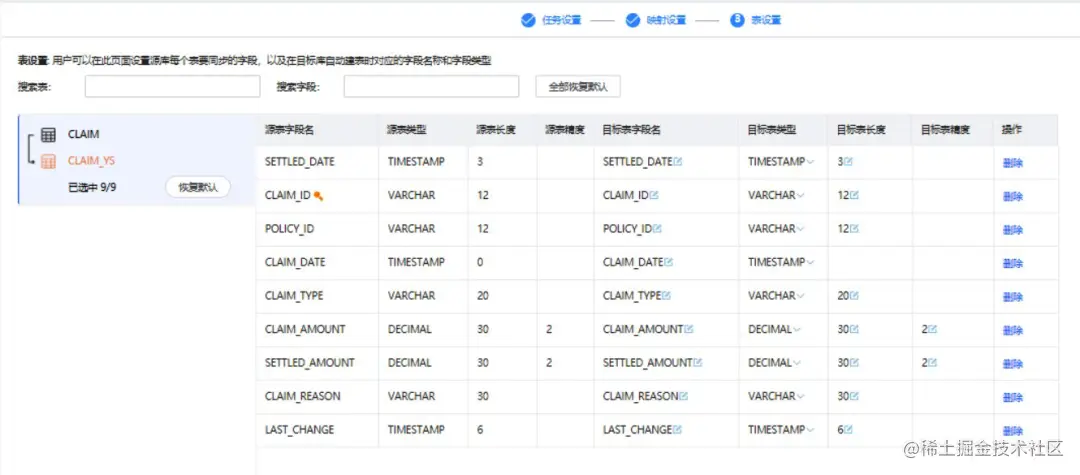Viewport: 1080px width, 475px height.
Task: Edit target length 30 of CLAIM_AMOUNT
Action: pos(855,330)
